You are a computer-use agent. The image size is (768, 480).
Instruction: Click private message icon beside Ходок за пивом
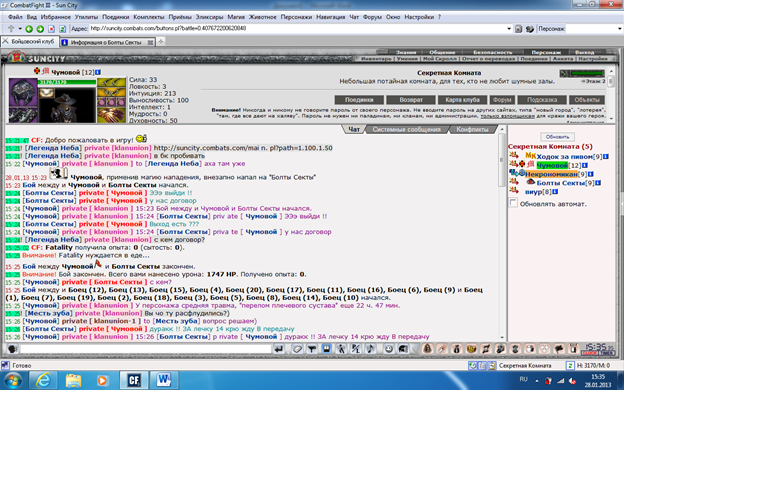[x=514, y=156]
